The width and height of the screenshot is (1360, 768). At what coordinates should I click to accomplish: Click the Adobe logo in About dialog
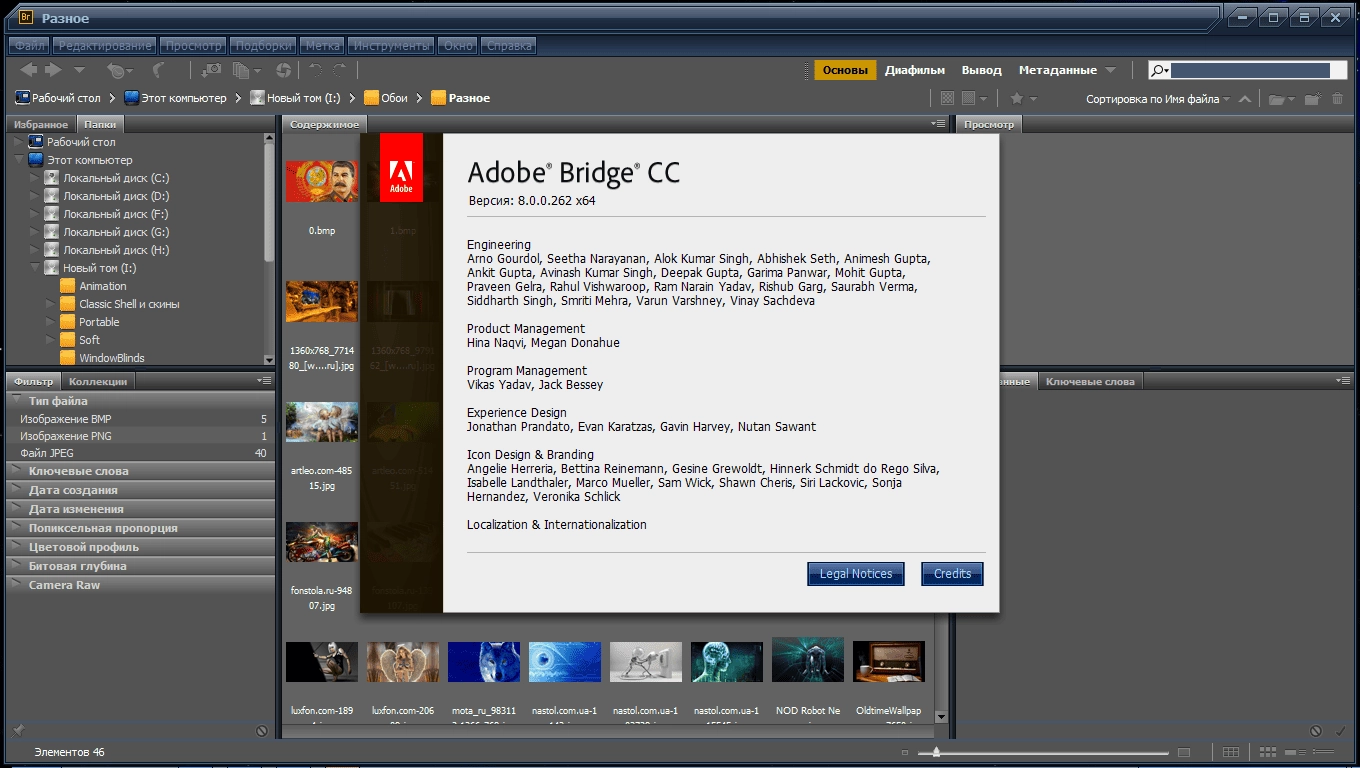coord(401,167)
